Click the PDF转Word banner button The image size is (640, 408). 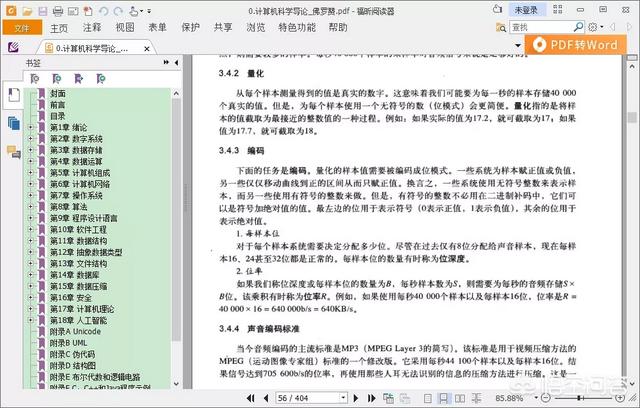click(576, 44)
